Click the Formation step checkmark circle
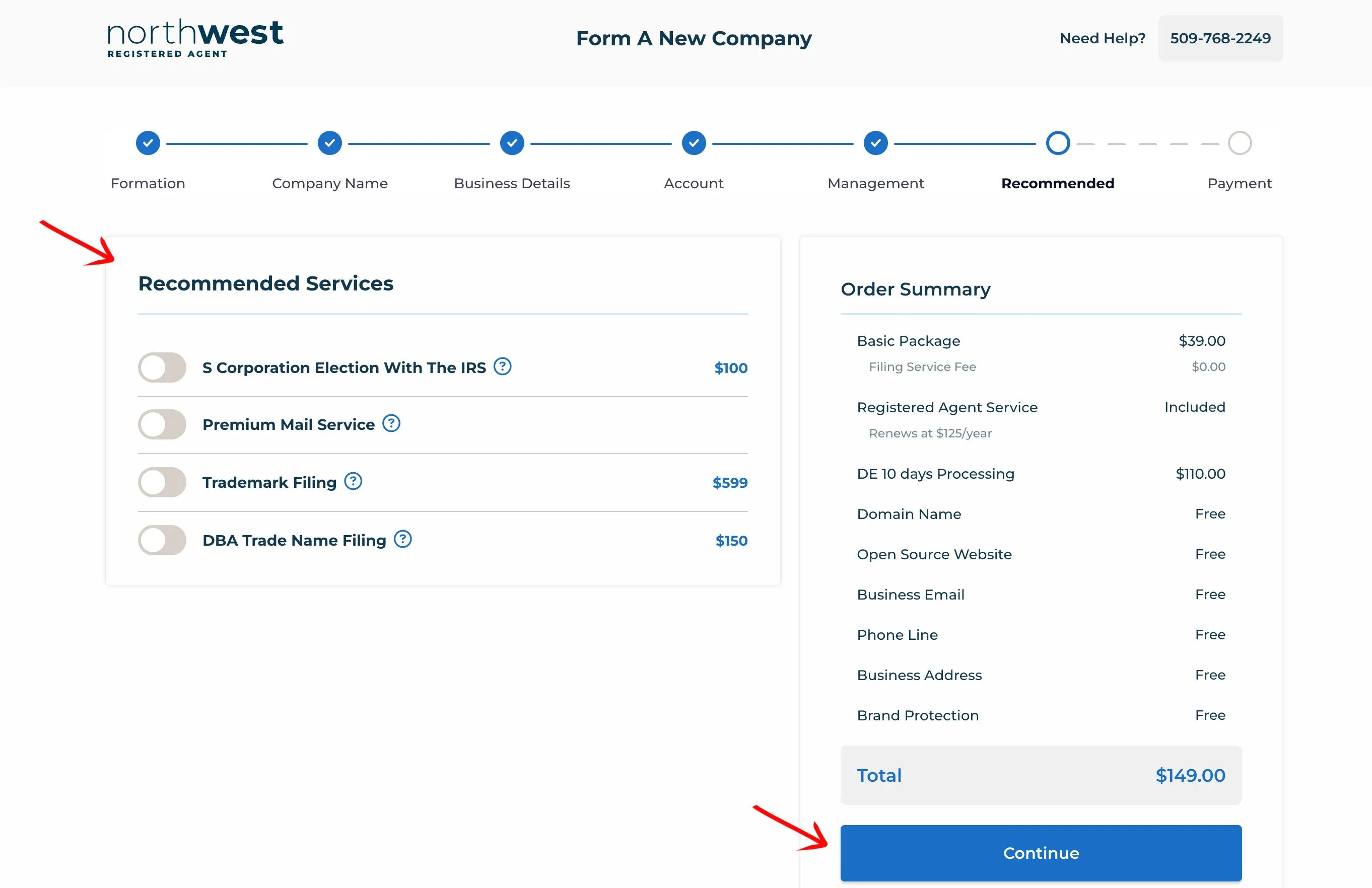 pyautogui.click(x=148, y=143)
